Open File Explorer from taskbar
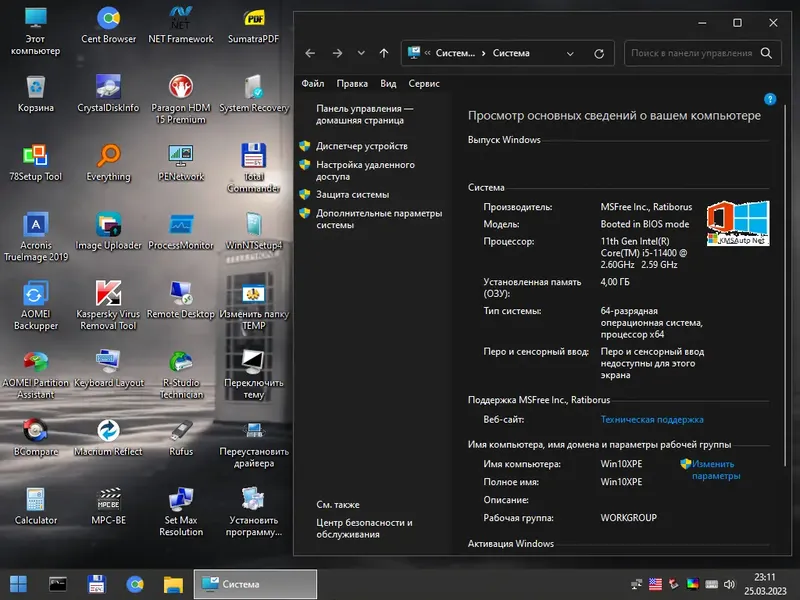Screen dimensions: 800x600 click(x=173, y=584)
